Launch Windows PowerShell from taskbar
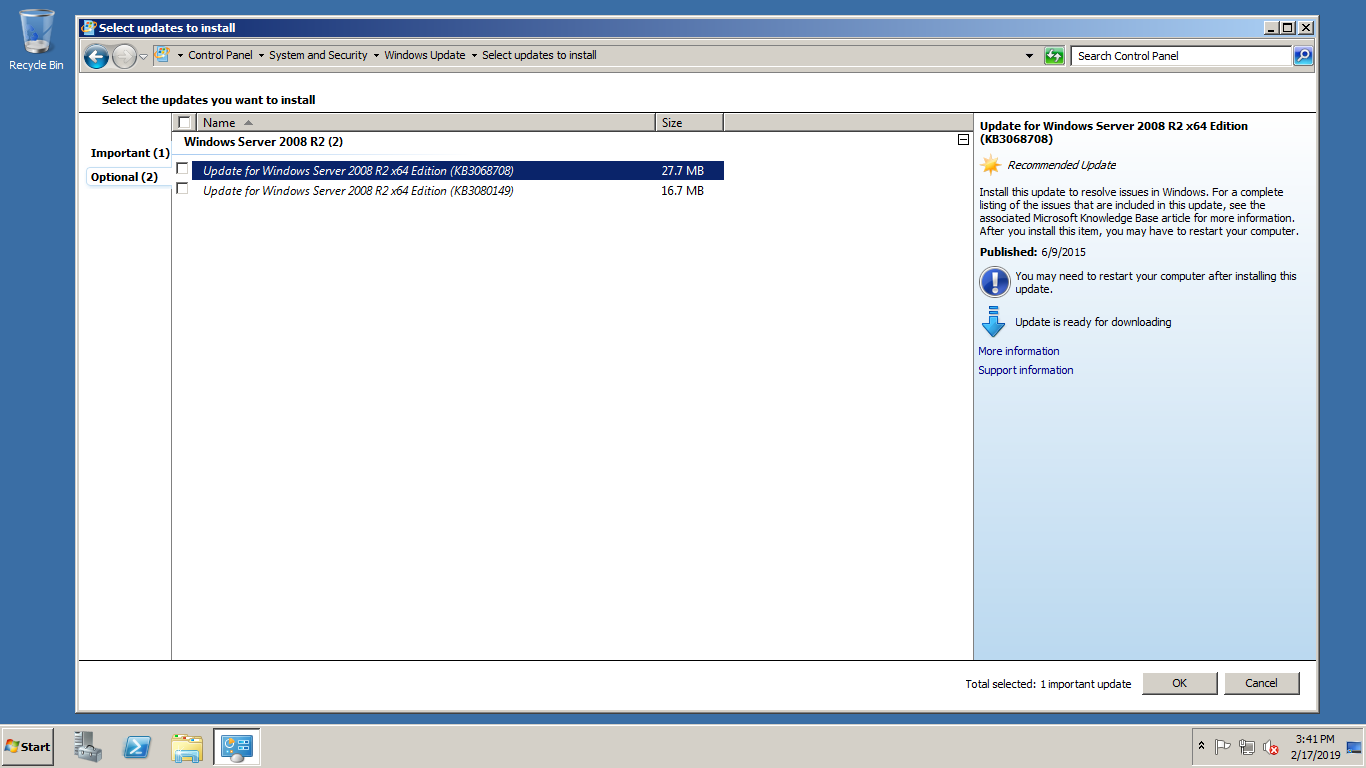 coord(137,747)
